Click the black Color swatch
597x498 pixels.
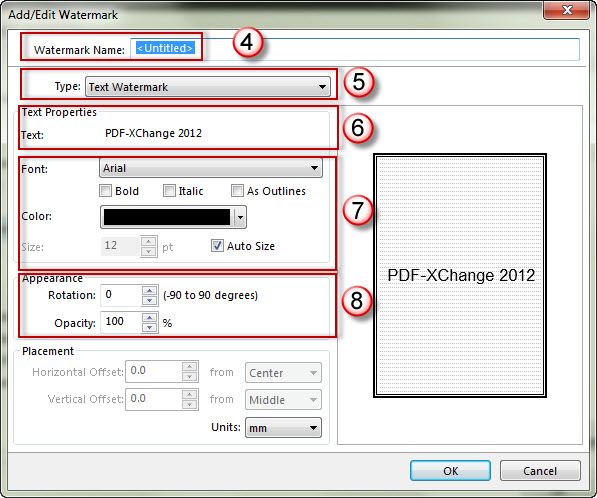(167, 217)
